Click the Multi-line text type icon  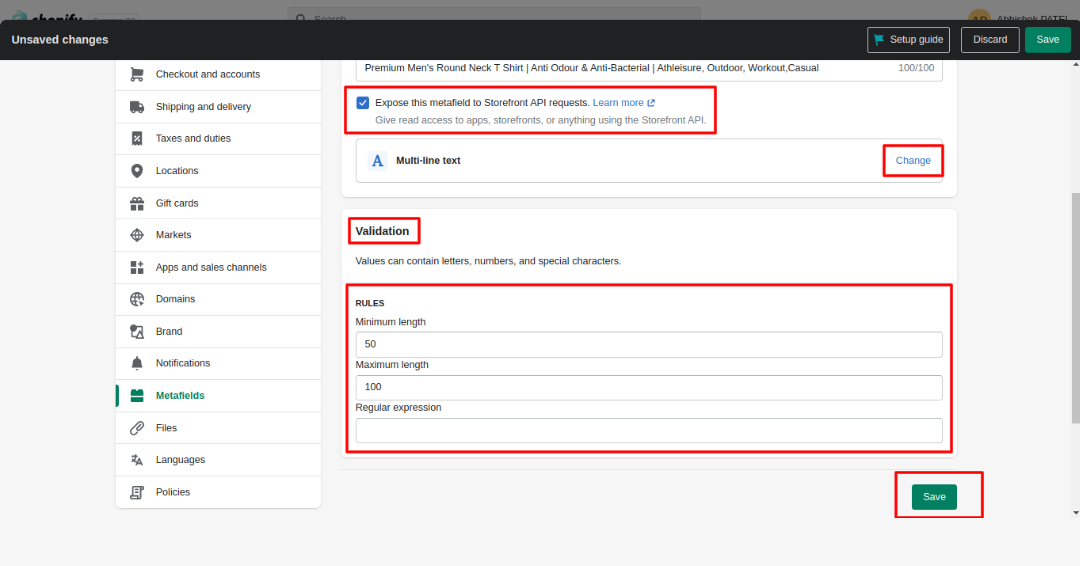pos(377,160)
